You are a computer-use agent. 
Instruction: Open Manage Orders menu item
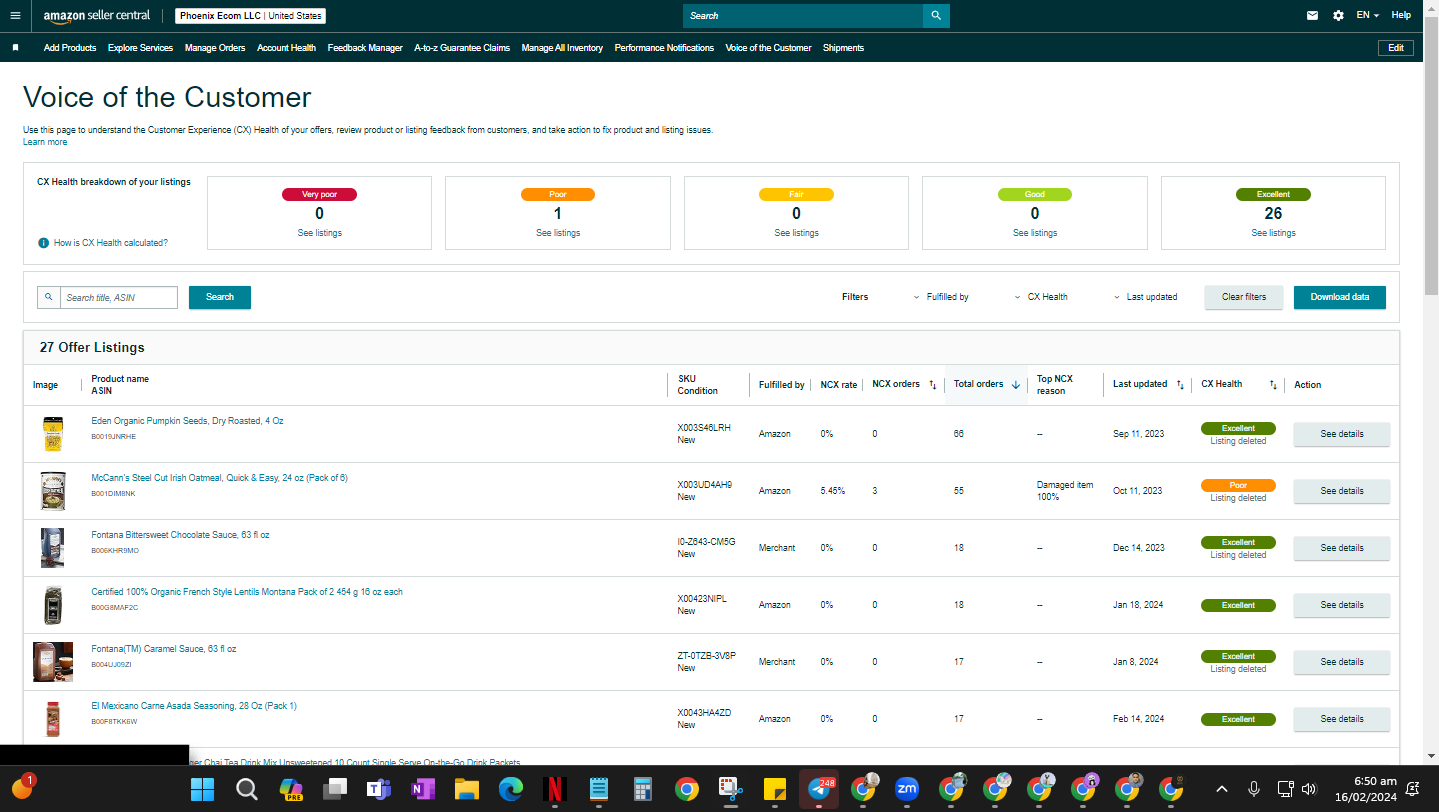tap(215, 48)
